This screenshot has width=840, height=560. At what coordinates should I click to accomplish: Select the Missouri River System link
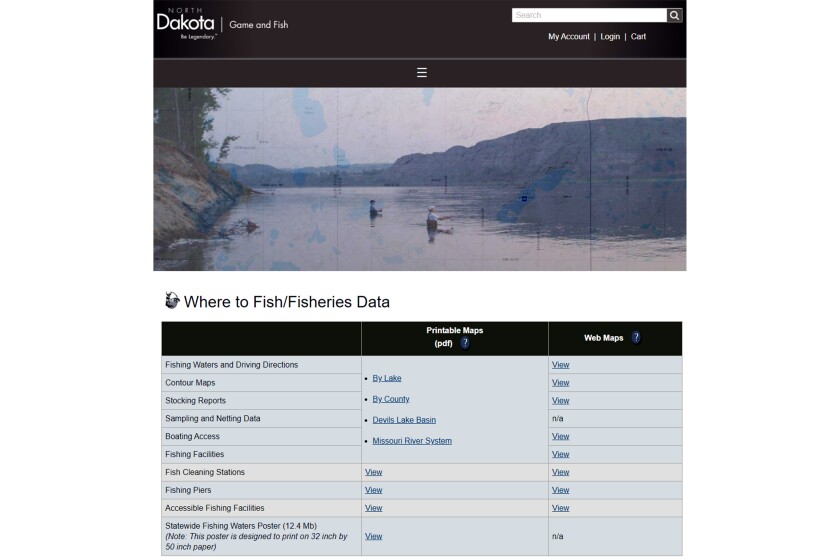(412, 441)
